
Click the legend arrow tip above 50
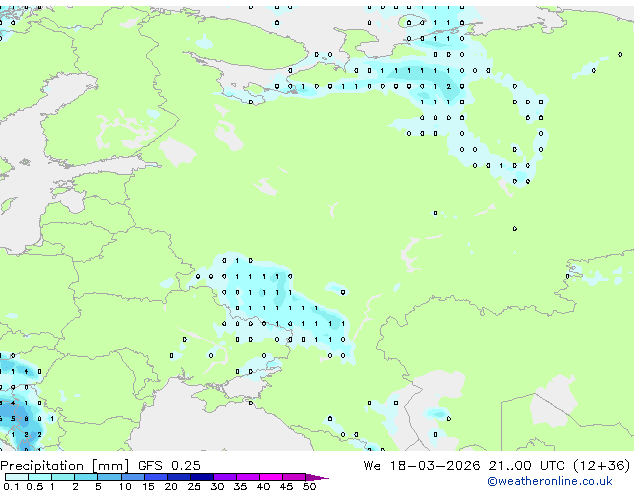[317, 477]
